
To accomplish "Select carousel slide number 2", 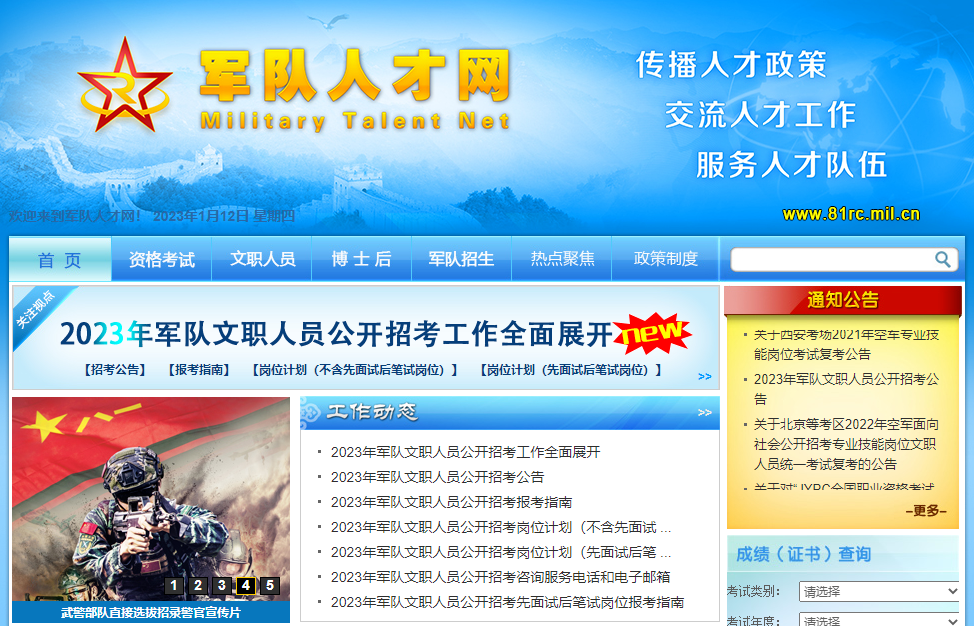I will point(198,585).
